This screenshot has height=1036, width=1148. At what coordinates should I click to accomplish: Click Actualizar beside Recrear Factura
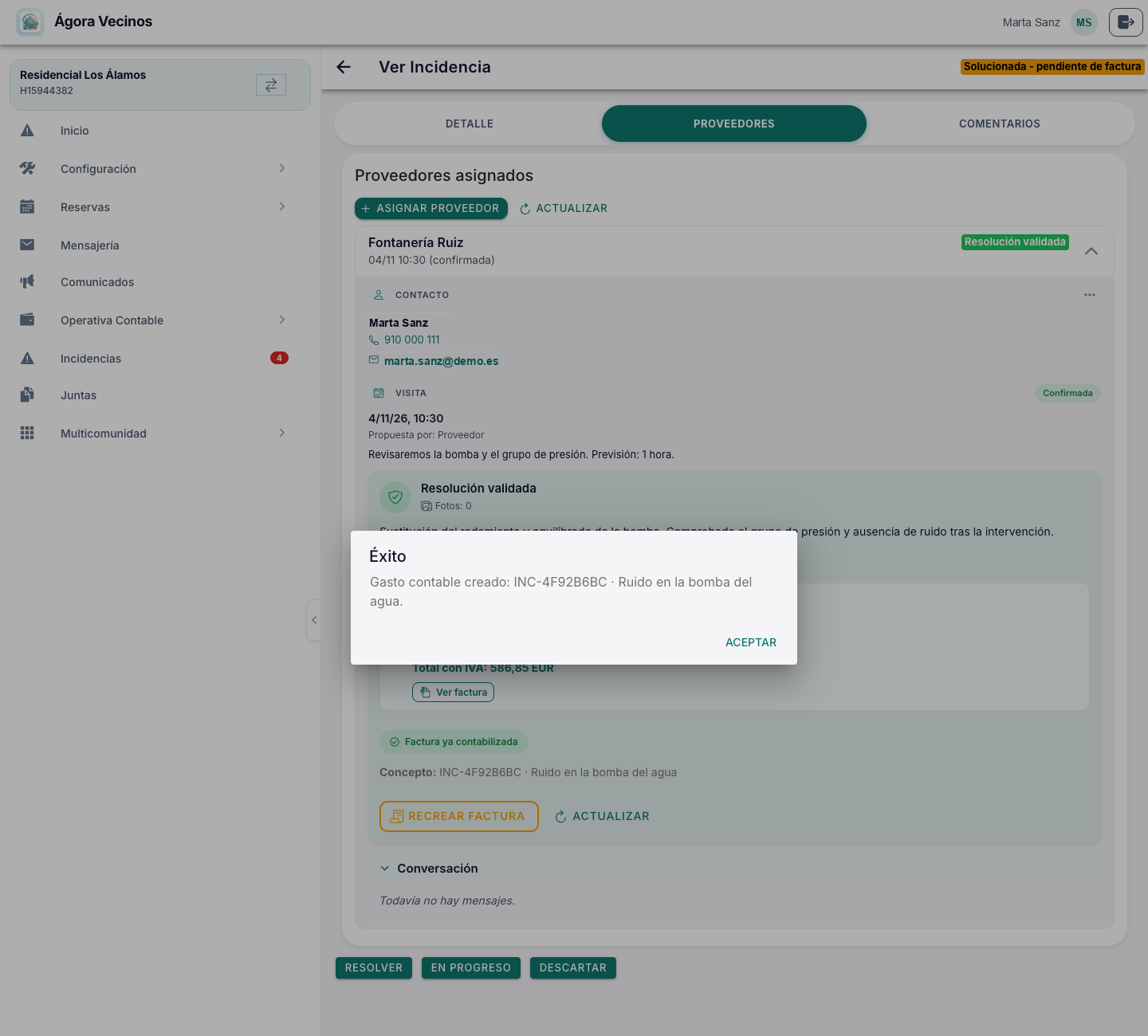(x=602, y=816)
